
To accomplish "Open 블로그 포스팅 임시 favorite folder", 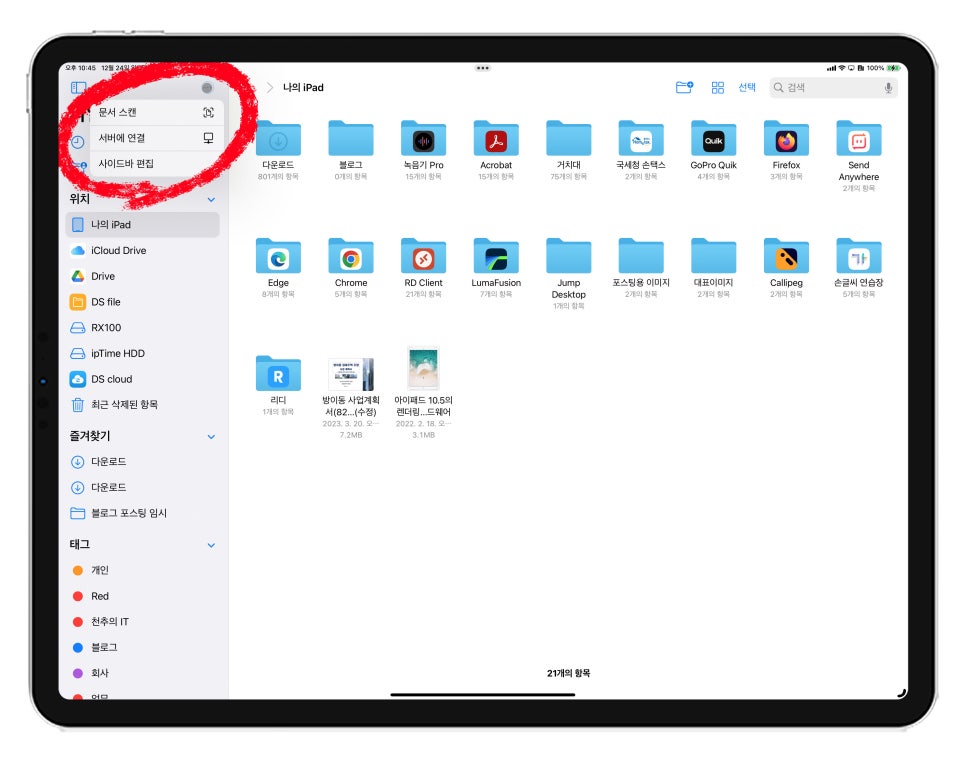I will [x=142, y=513].
